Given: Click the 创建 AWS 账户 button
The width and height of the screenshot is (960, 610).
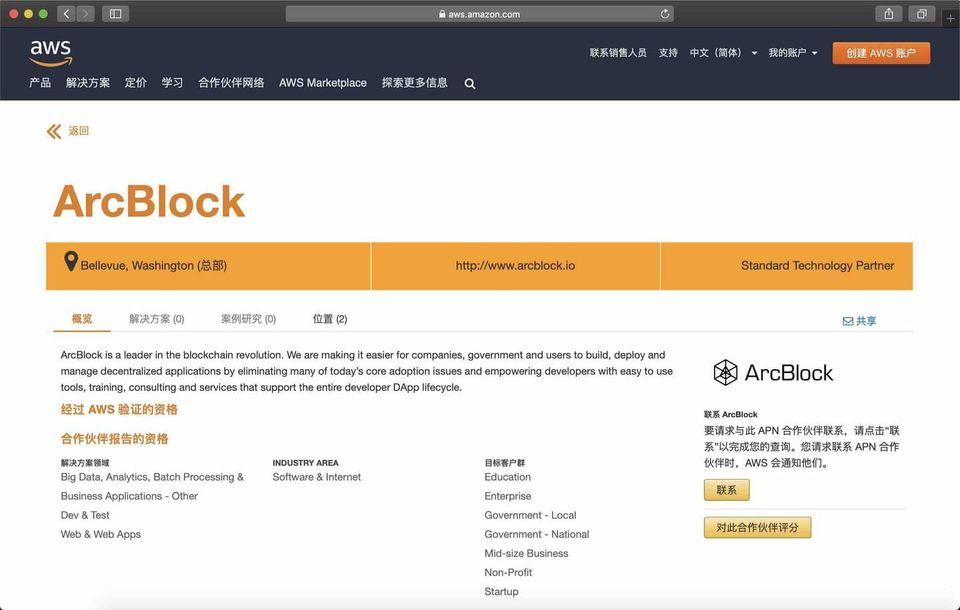Looking at the screenshot, I should pos(881,53).
